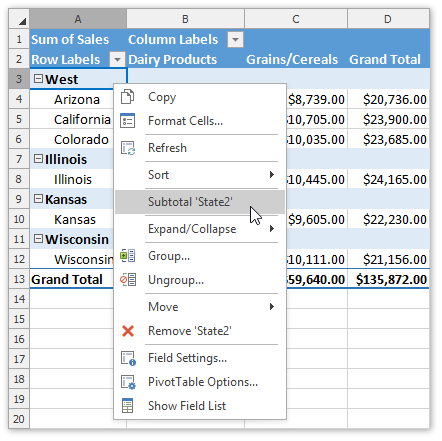442x441 pixels.
Task: Choose Show Field List entry
Action: coord(199,406)
